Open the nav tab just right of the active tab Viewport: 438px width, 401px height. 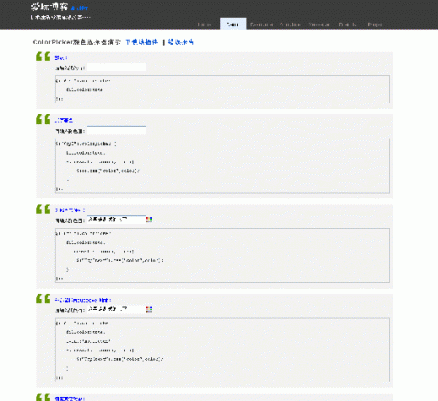click(261, 24)
